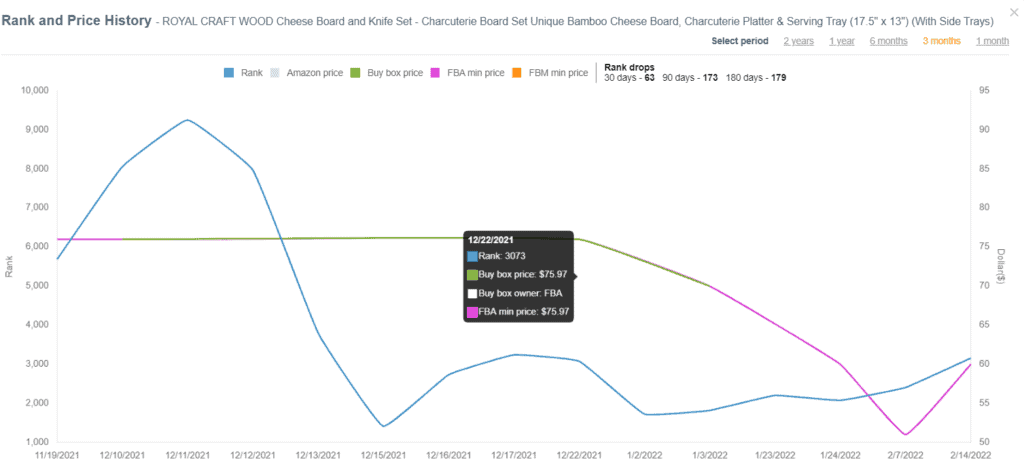Image resolution: width=1024 pixels, height=472 pixels.
Task: Switch to the 6 months period
Action: (x=888, y=41)
